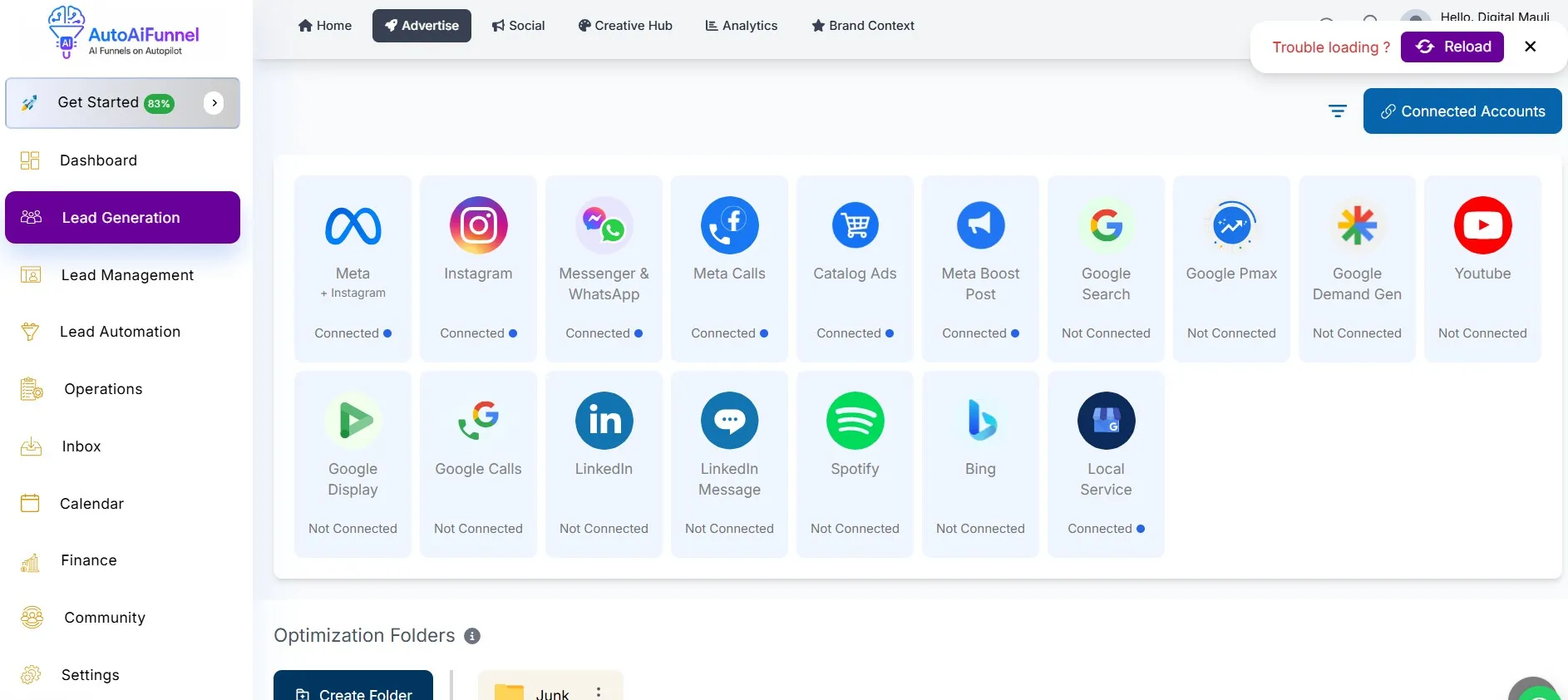The height and width of the screenshot is (700, 1568).
Task: Select the LinkedIn platform icon
Action: coord(604,421)
